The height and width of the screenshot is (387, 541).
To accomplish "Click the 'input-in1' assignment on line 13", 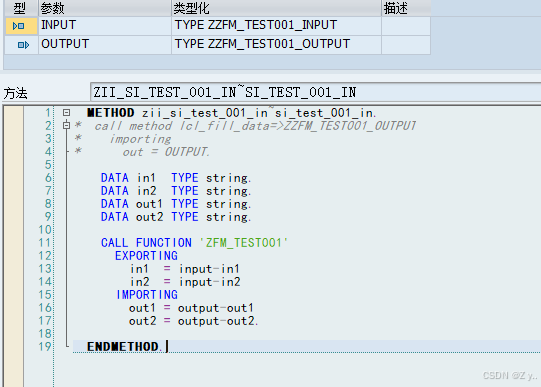I will pyautogui.click(x=209, y=269).
